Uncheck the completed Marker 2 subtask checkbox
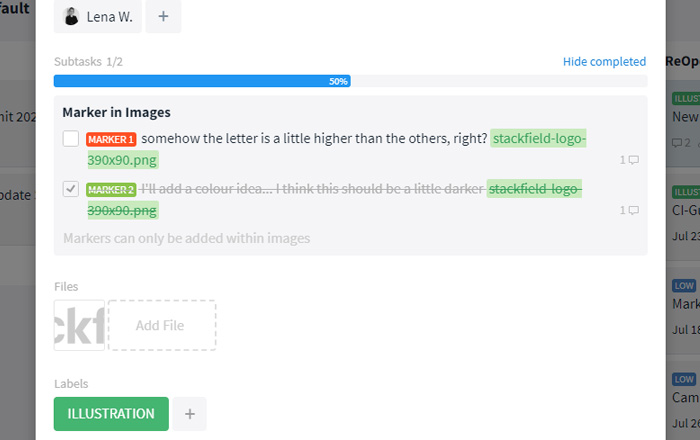700x440 pixels. click(71, 189)
